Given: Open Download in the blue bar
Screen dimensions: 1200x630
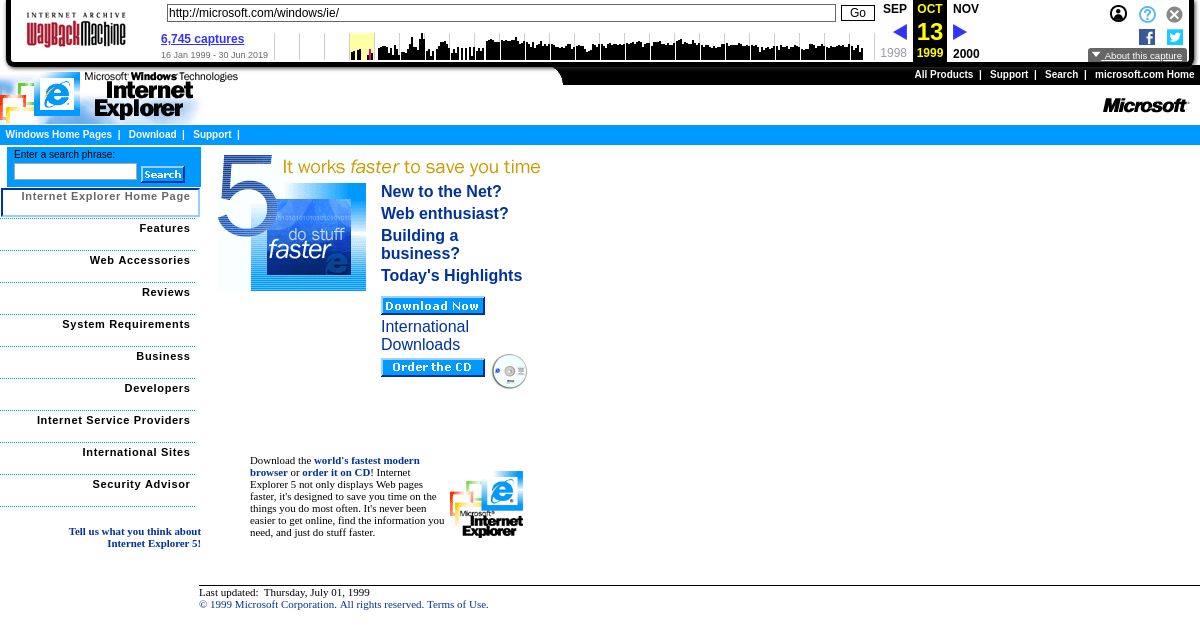Looking at the screenshot, I should click(x=152, y=134).
